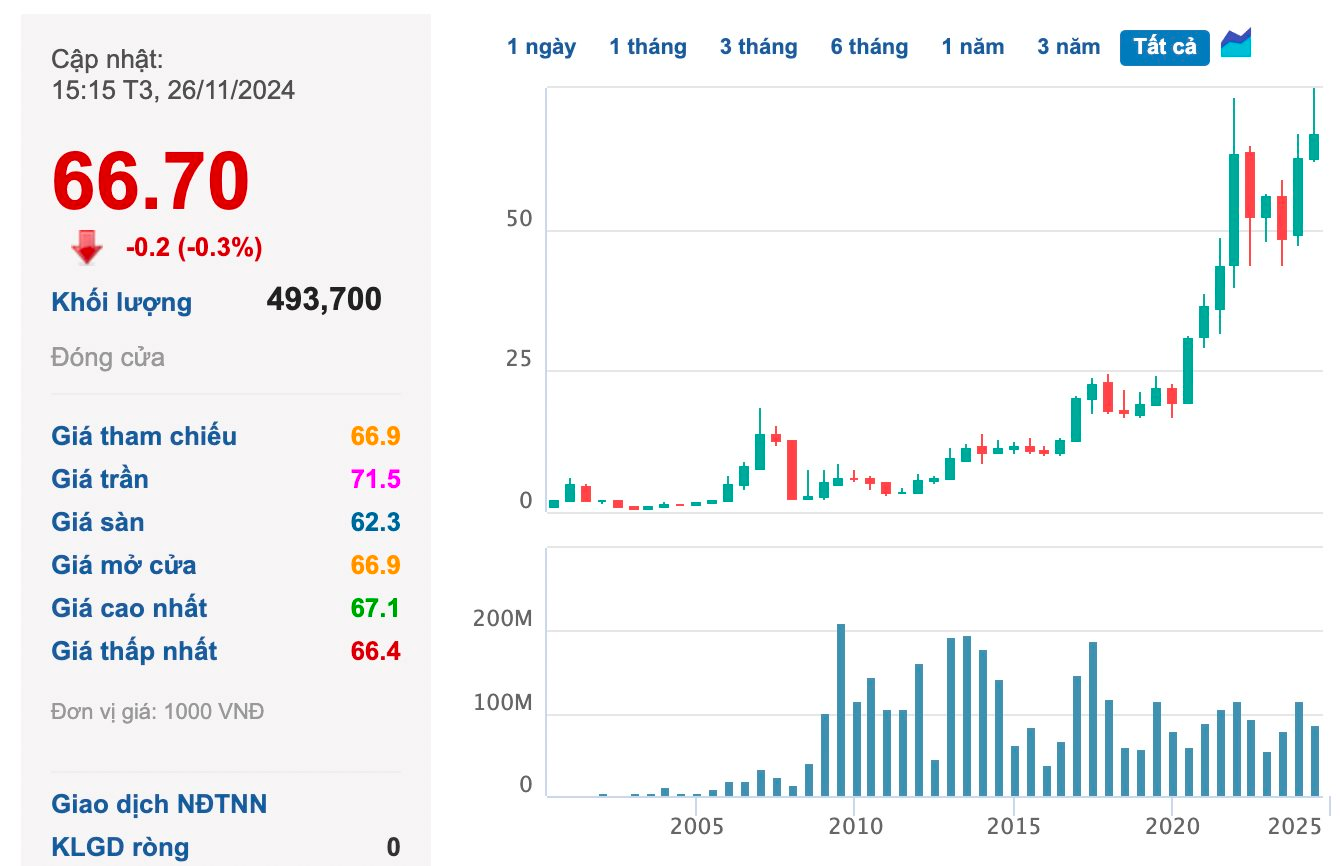Select the '1 tháng' time range tab
Screen dimensions: 1340x866
tap(648, 47)
